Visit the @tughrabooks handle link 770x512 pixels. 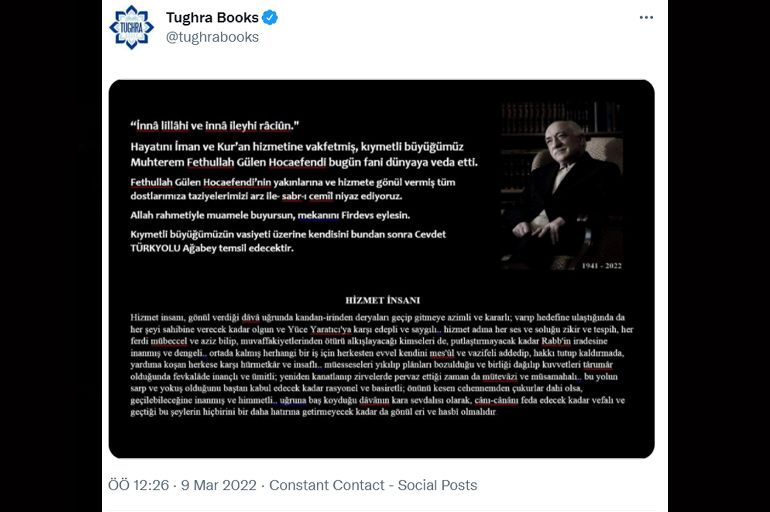[x=212, y=37]
